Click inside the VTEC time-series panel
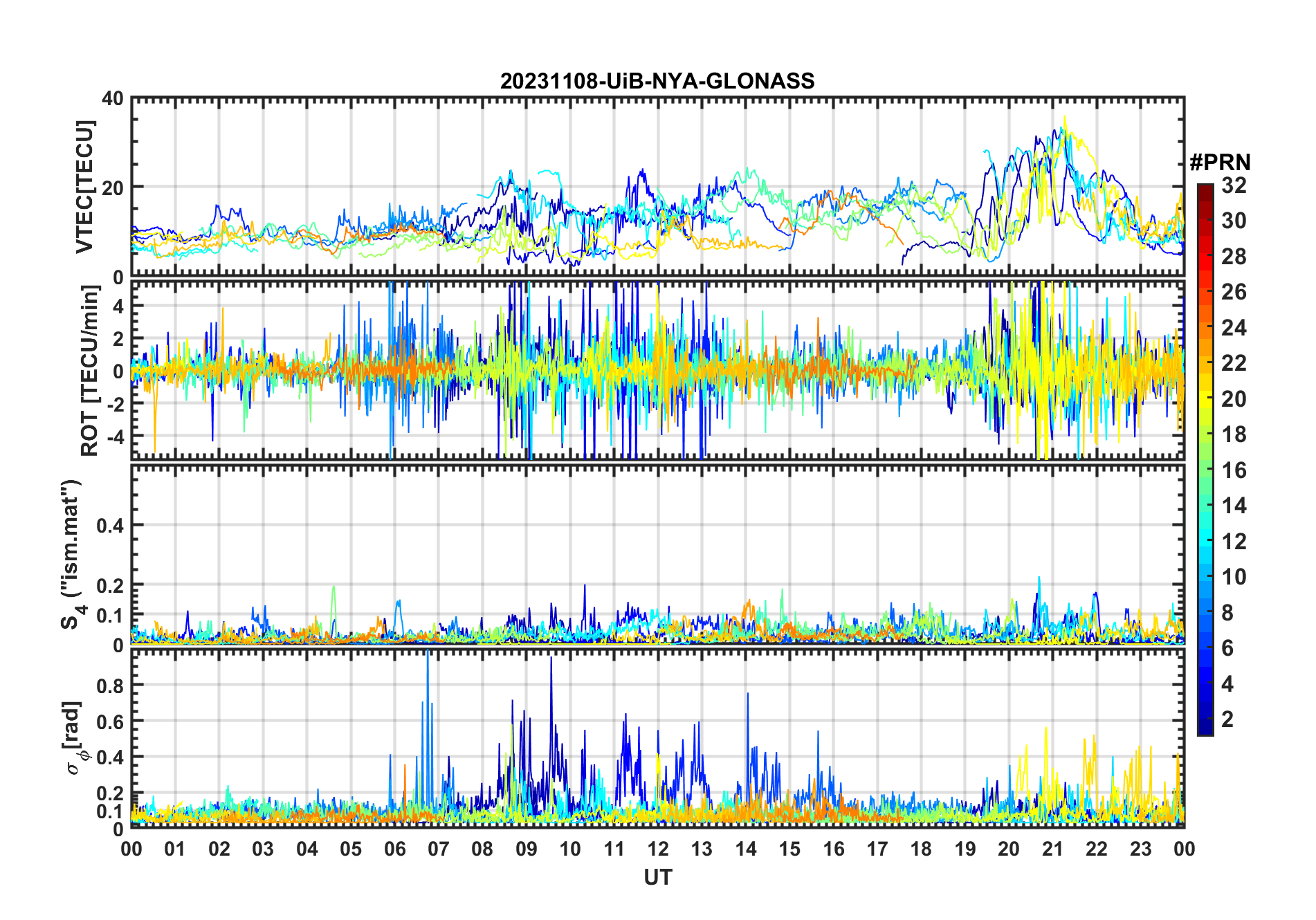 click(657, 187)
